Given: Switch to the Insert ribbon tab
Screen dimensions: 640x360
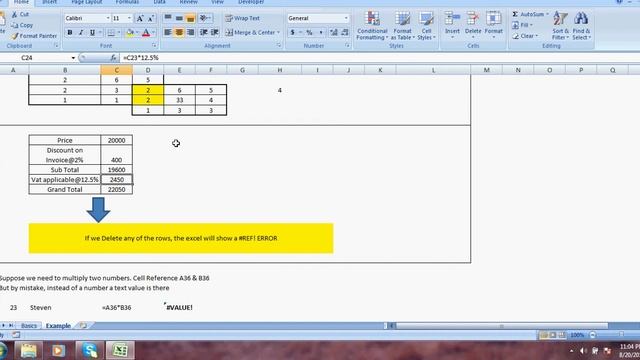Looking at the screenshot, I should [50, 2].
